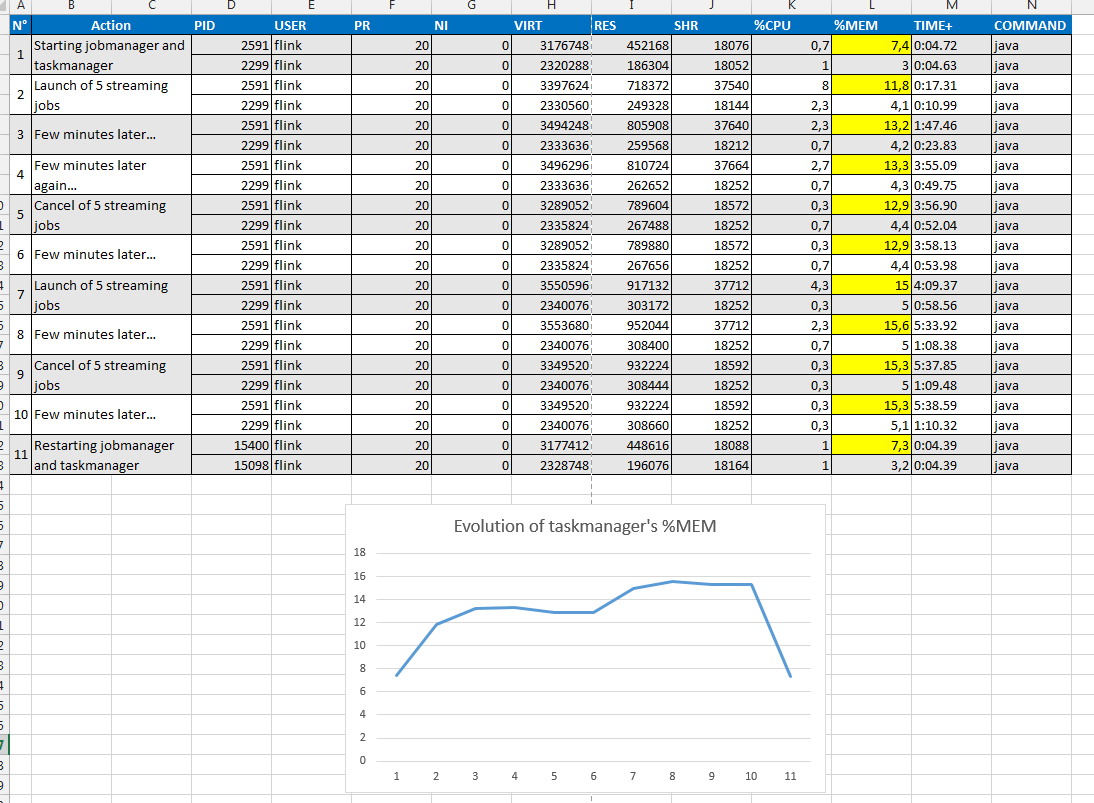Image resolution: width=1094 pixels, height=803 pixels.
Task: Select the column N header letter
Action: 1031,6
